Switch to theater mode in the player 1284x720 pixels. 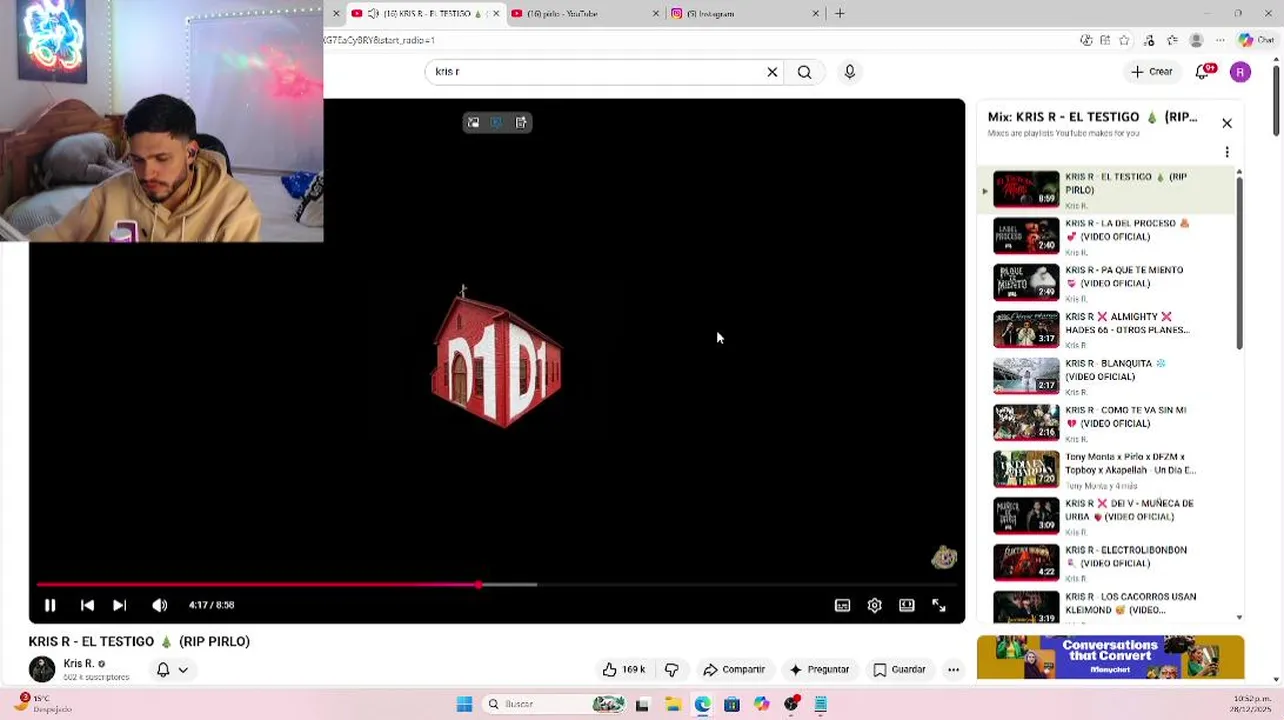(906, 605)
